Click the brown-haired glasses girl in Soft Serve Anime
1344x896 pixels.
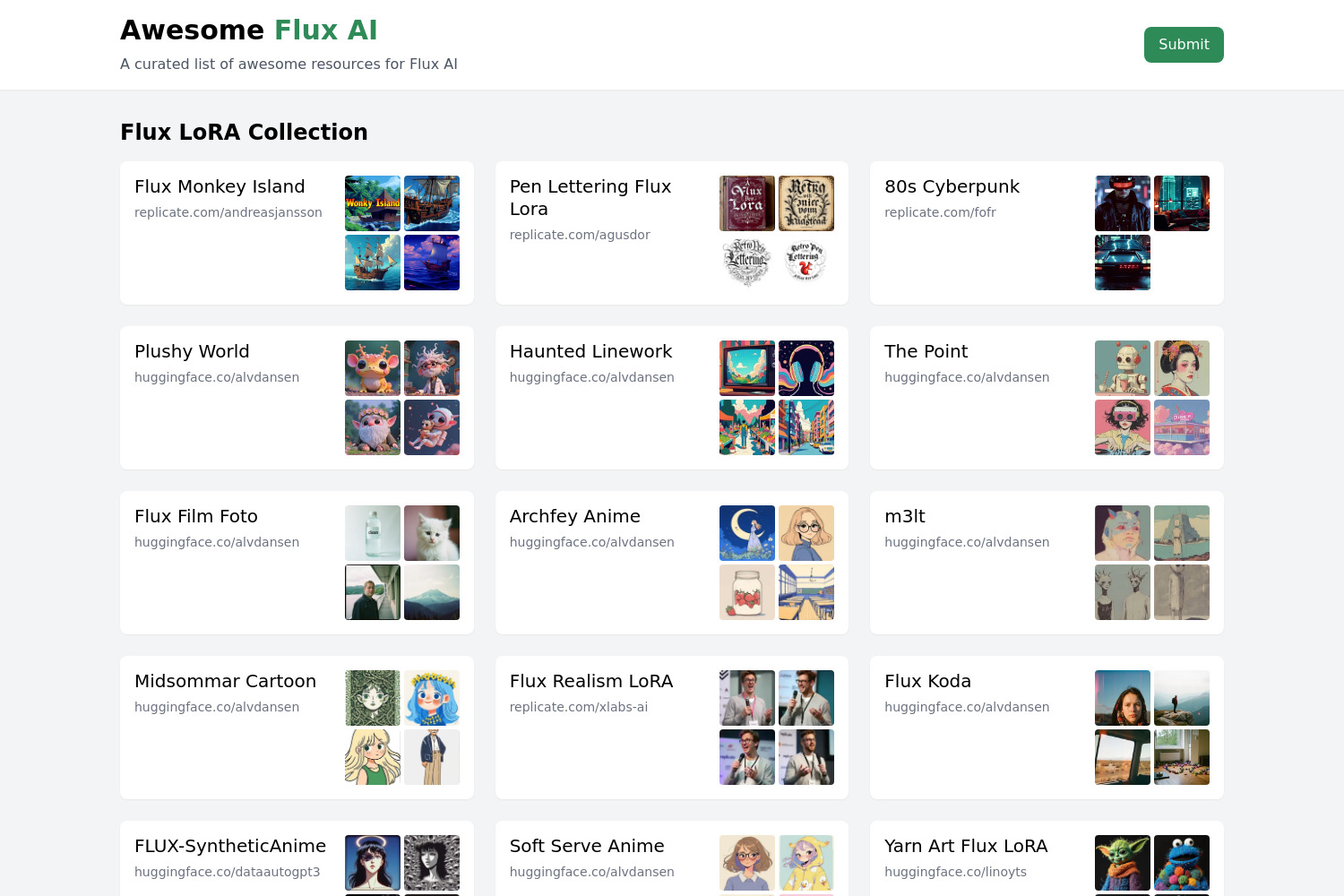pyautogui.click(x=747, y=863)
